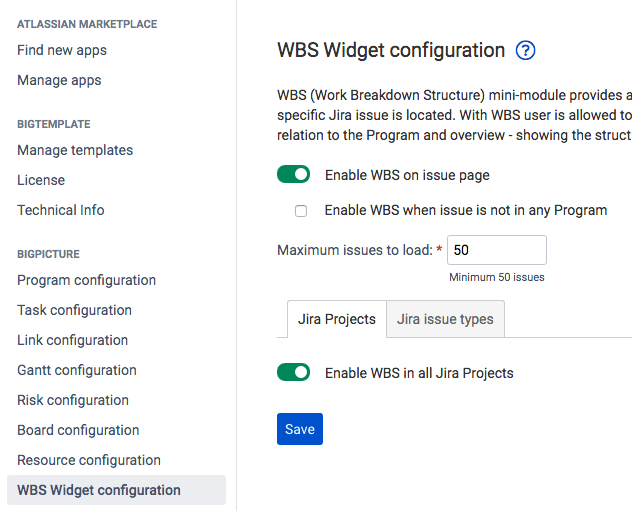
Task: Go to Manage templates
Action: click(75, 150)
